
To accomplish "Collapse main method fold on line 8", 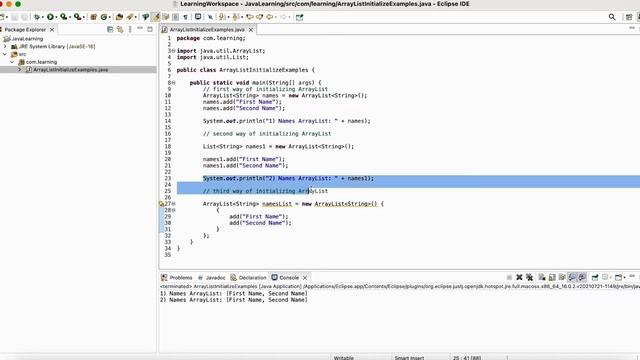I will [x=173, y=83].
